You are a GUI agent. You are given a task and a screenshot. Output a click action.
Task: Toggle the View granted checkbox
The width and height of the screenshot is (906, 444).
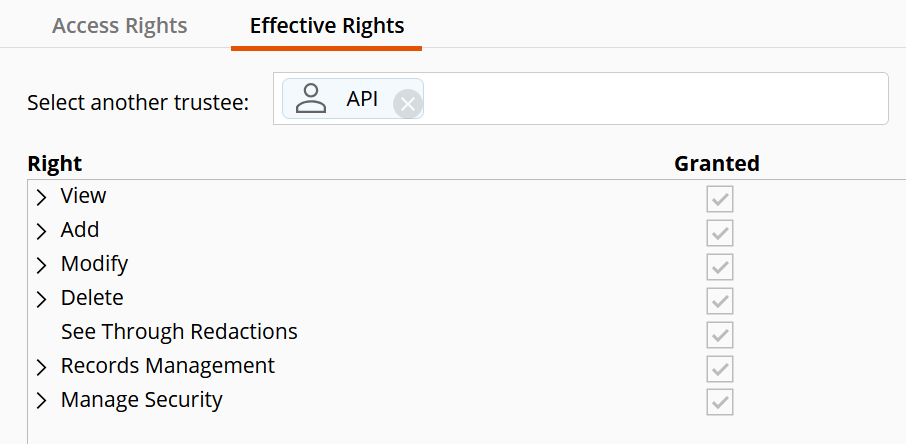[x=719, y=199]
